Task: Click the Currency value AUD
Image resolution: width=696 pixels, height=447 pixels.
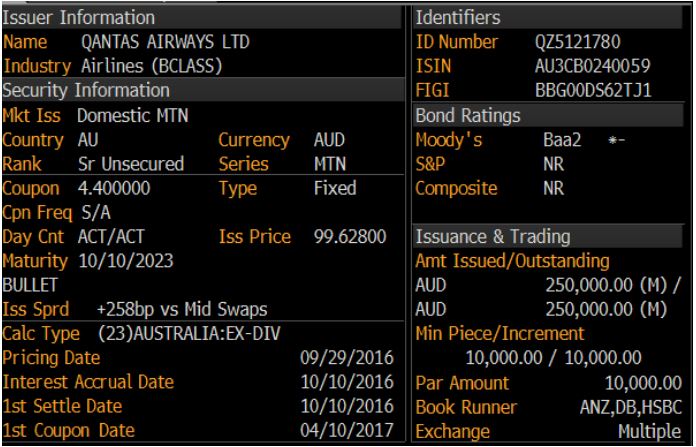Action: click(x=329, y=140)
